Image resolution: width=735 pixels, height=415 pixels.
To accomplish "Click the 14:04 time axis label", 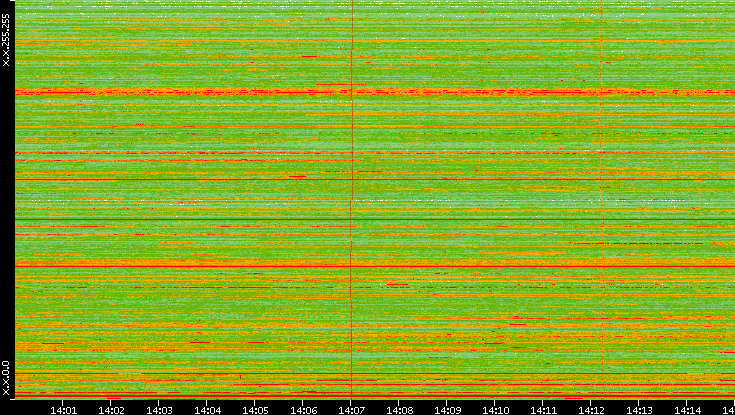I will tap(207, 410).
